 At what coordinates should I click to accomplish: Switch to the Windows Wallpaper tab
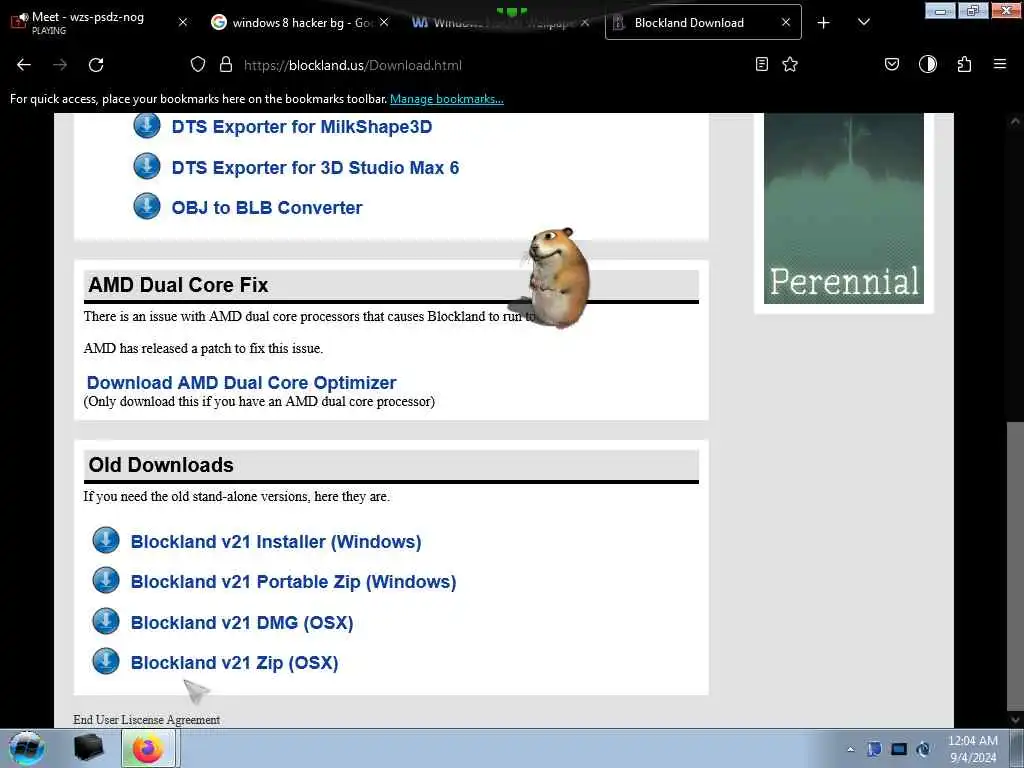pyautogui.click(x=500, y=23)
